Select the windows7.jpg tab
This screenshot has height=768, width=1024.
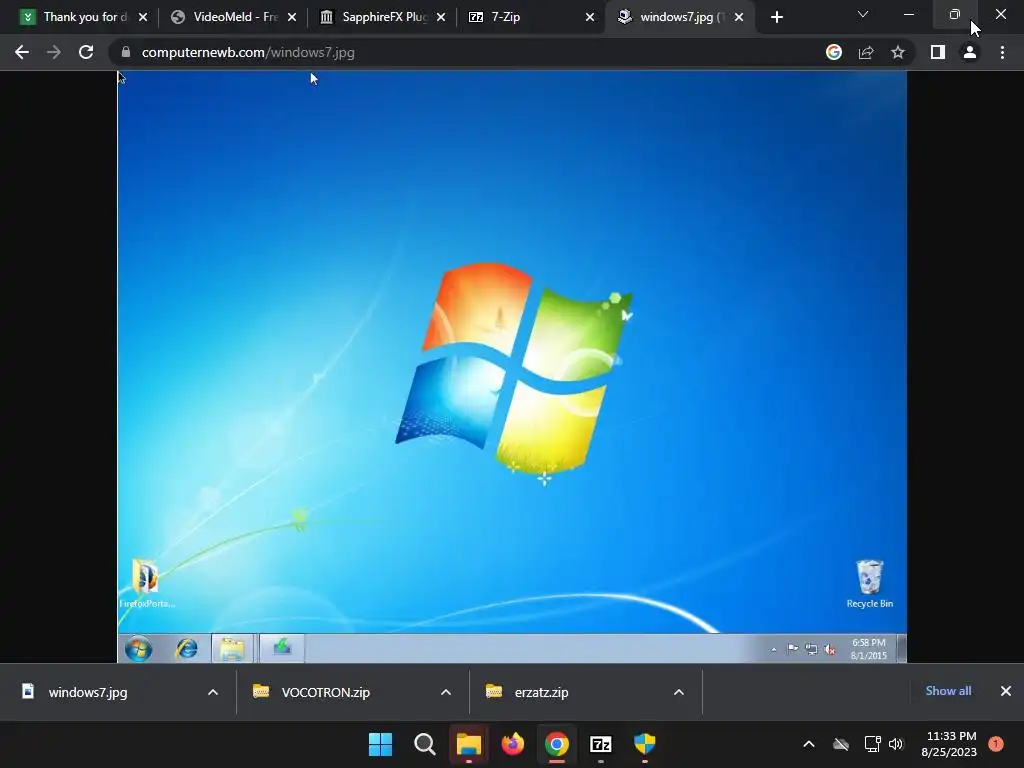point(680,17)
